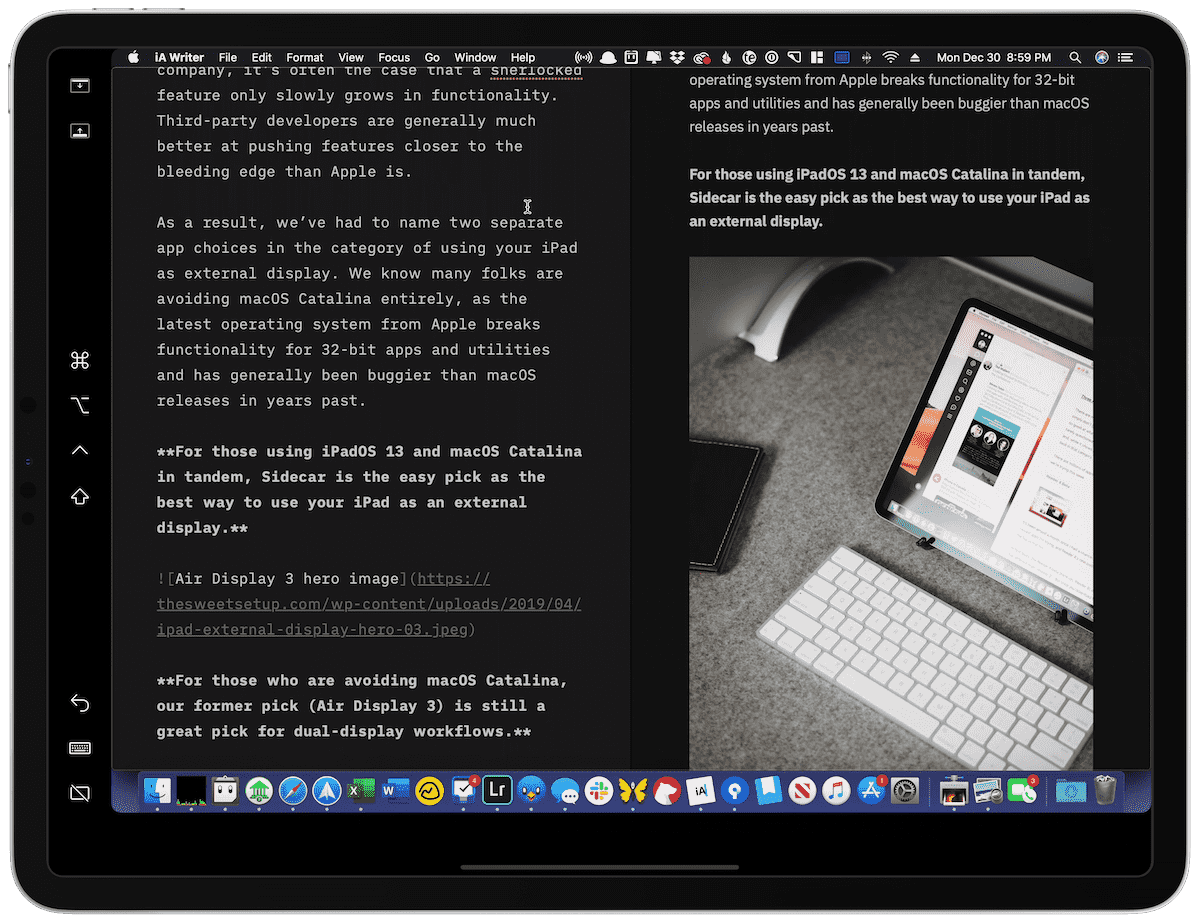Open Notification Center list icon

1128,58
